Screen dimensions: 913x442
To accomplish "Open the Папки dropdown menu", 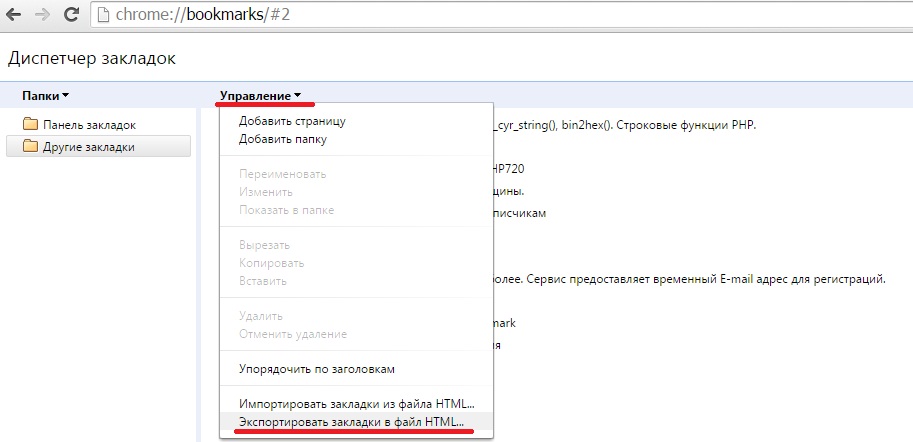I will pyautogui.click(x=45, y=96).
